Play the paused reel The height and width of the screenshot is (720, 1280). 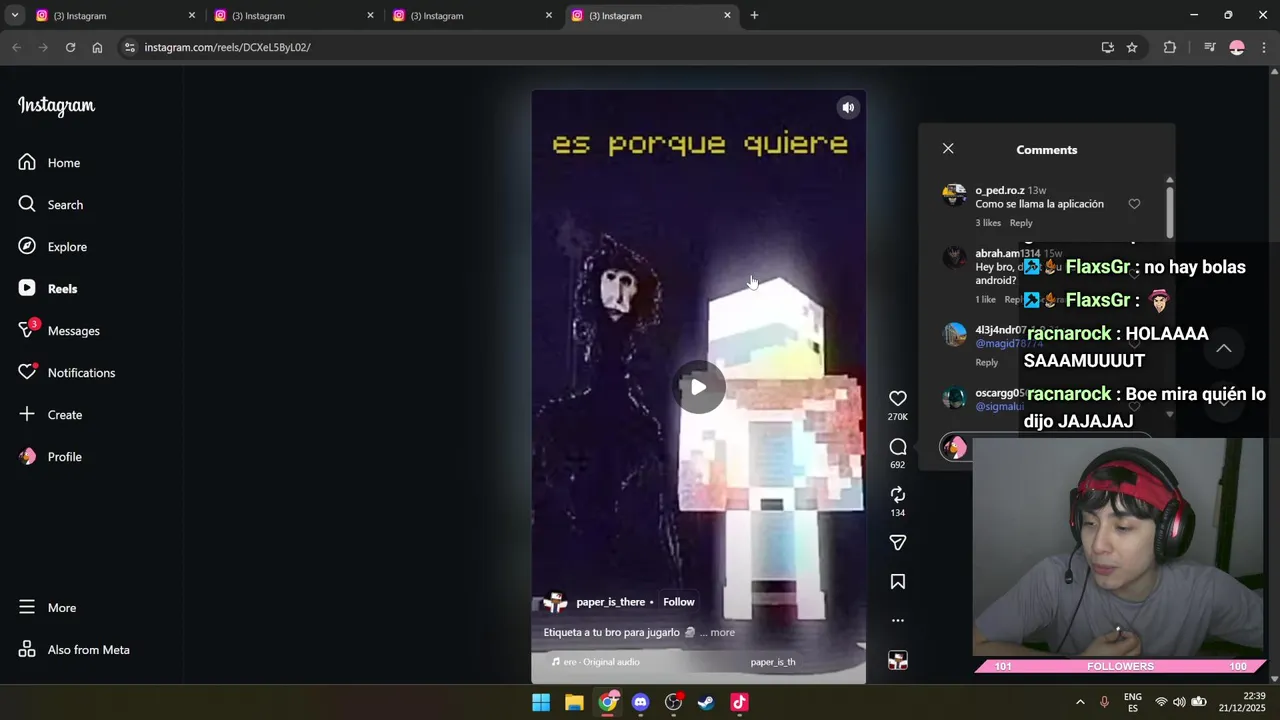[698, 387]
